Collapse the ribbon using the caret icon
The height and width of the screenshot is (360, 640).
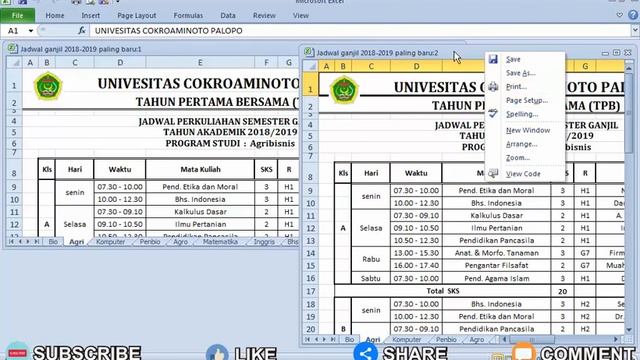point(620,15)
